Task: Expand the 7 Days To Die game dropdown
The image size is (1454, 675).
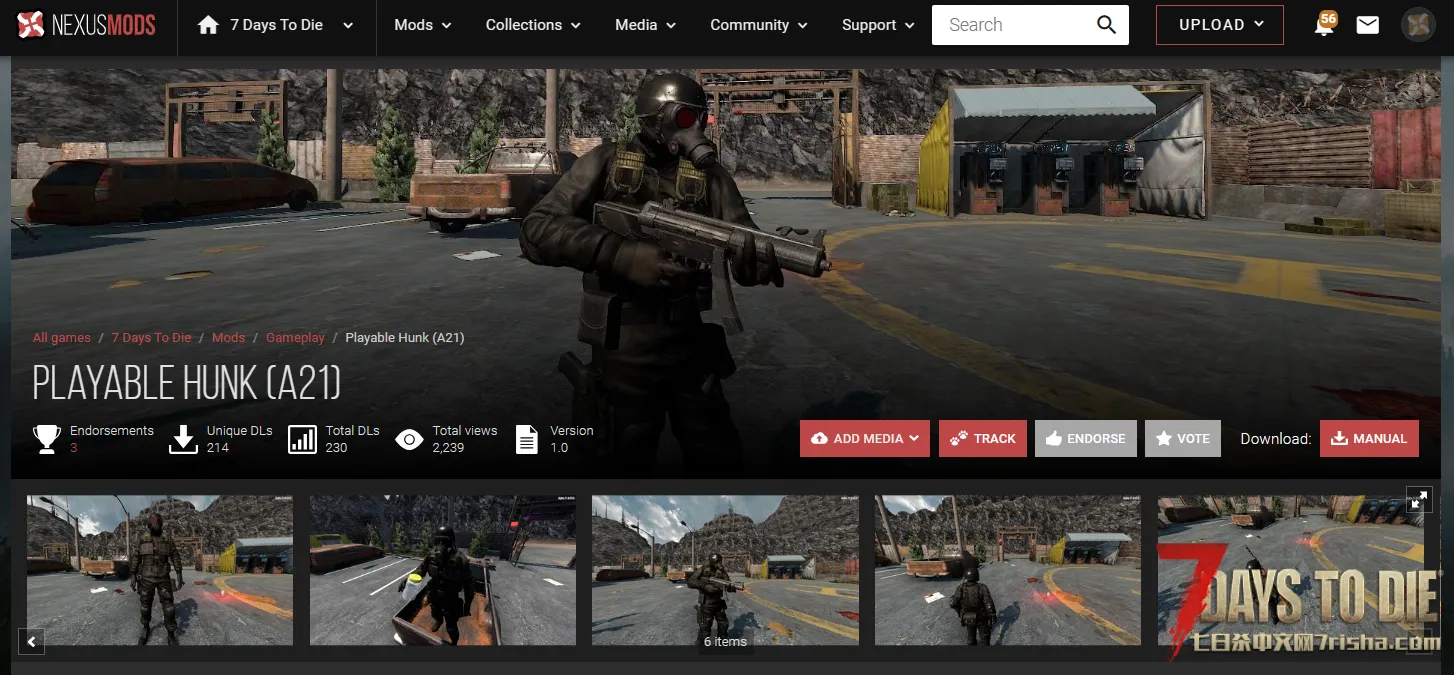Action: [x=348, y=25]
